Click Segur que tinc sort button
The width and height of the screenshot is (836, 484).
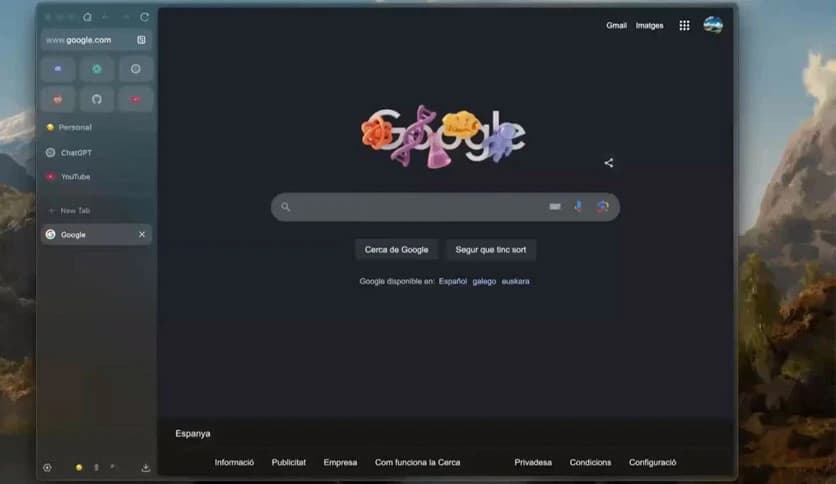click(x=491, y=249)
